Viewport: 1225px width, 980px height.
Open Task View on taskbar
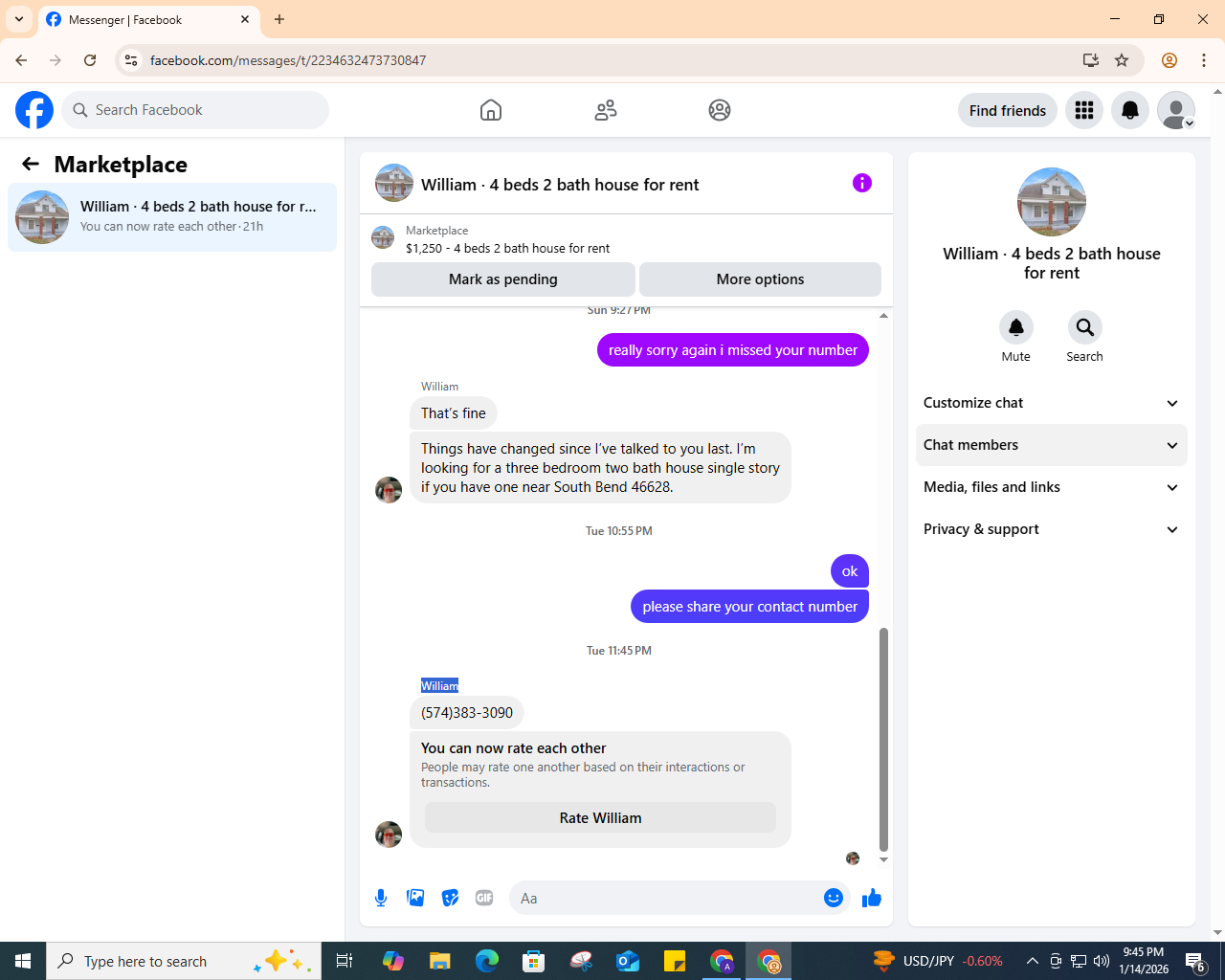point(345,961)
